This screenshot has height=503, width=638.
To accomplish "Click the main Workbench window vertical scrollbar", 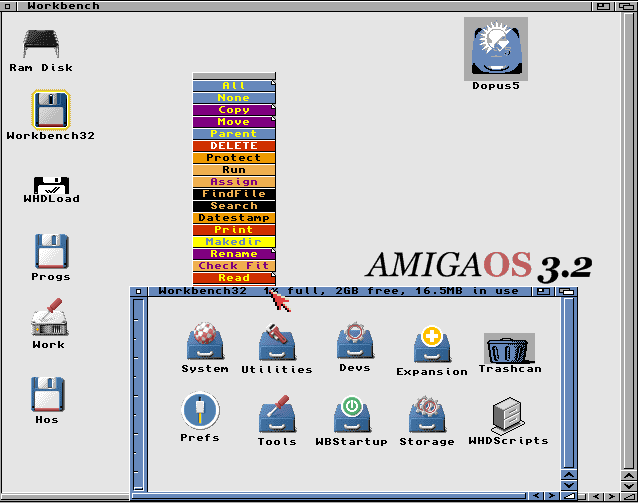I will pos(629,241).
